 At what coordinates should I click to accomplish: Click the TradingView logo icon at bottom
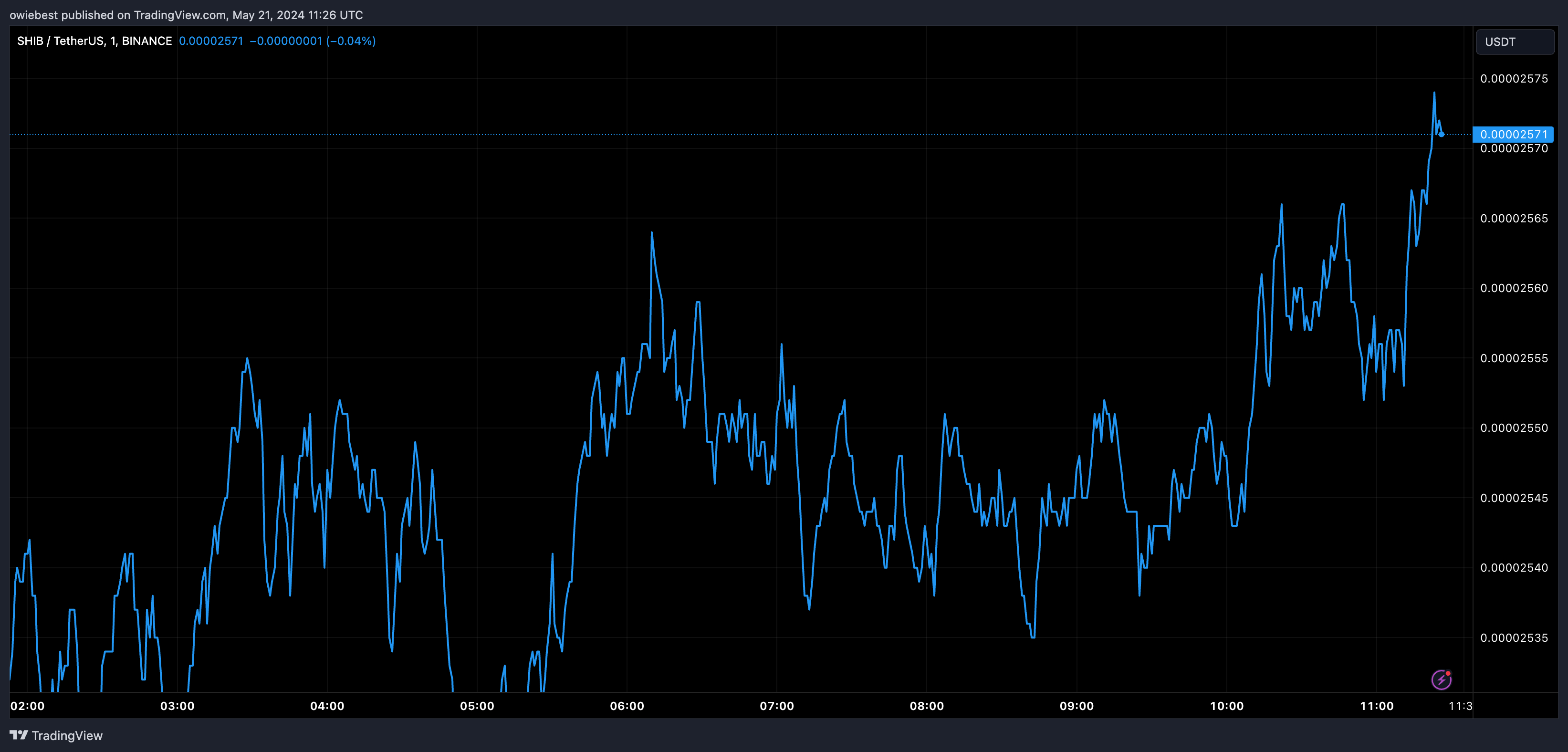click(x=19, y=735)
